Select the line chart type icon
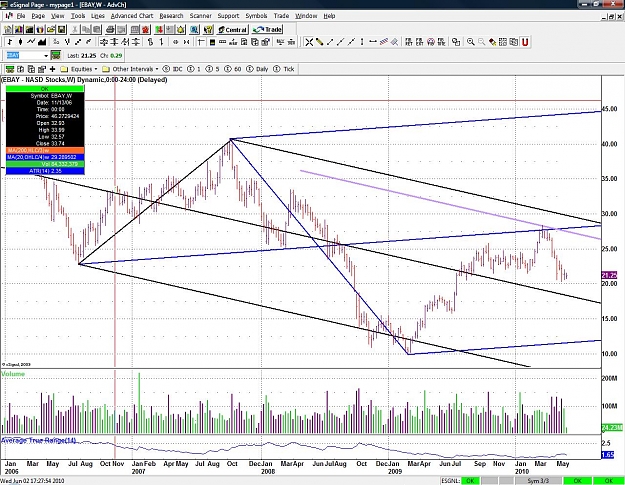 click(x=31, y=42)
